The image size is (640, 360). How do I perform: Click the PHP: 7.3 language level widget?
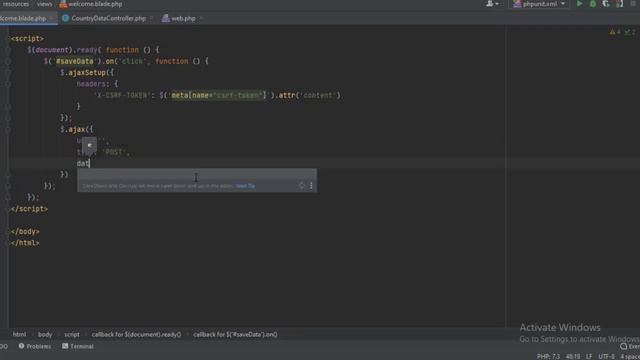pos(548,356)
